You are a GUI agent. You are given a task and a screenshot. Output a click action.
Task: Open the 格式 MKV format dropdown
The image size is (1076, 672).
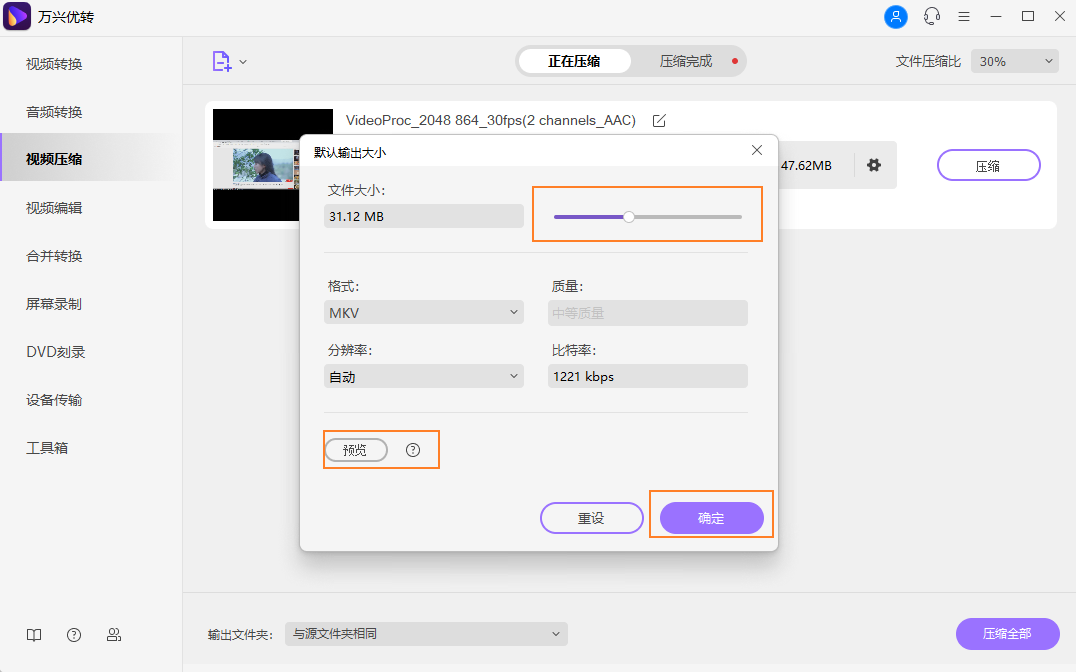click(x=423, y=312)
